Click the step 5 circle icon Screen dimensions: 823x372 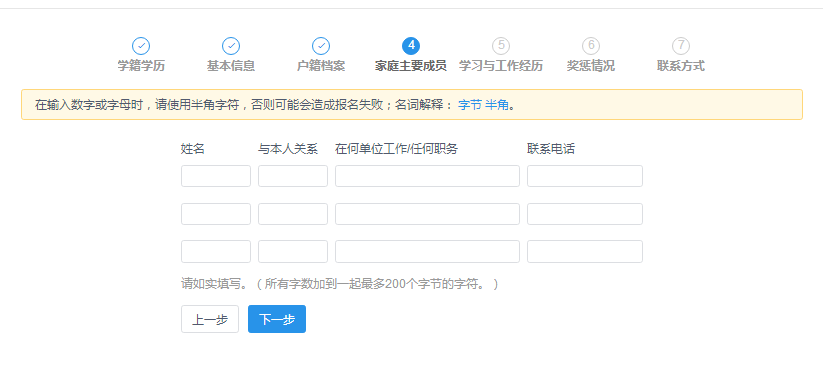click(x=501, y=46)
